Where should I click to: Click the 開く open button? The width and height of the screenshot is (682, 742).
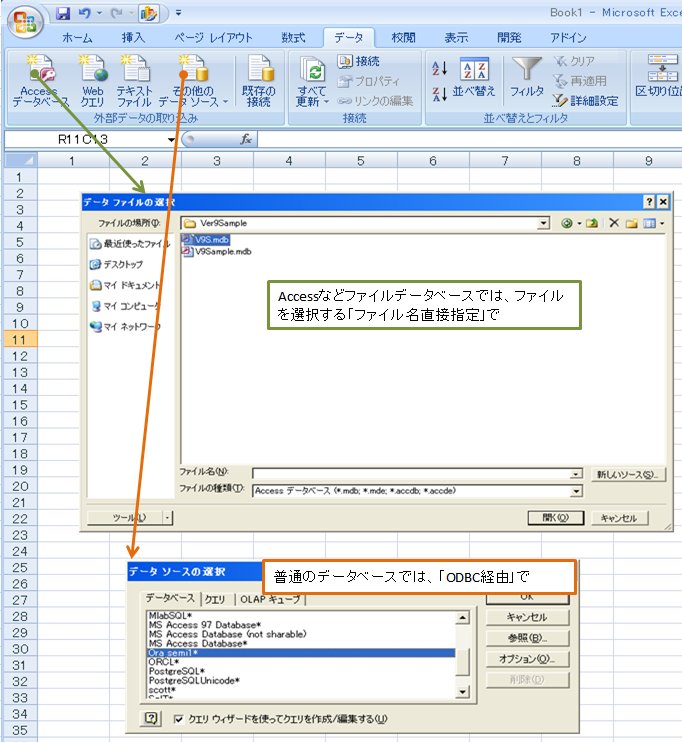[556, 518]
